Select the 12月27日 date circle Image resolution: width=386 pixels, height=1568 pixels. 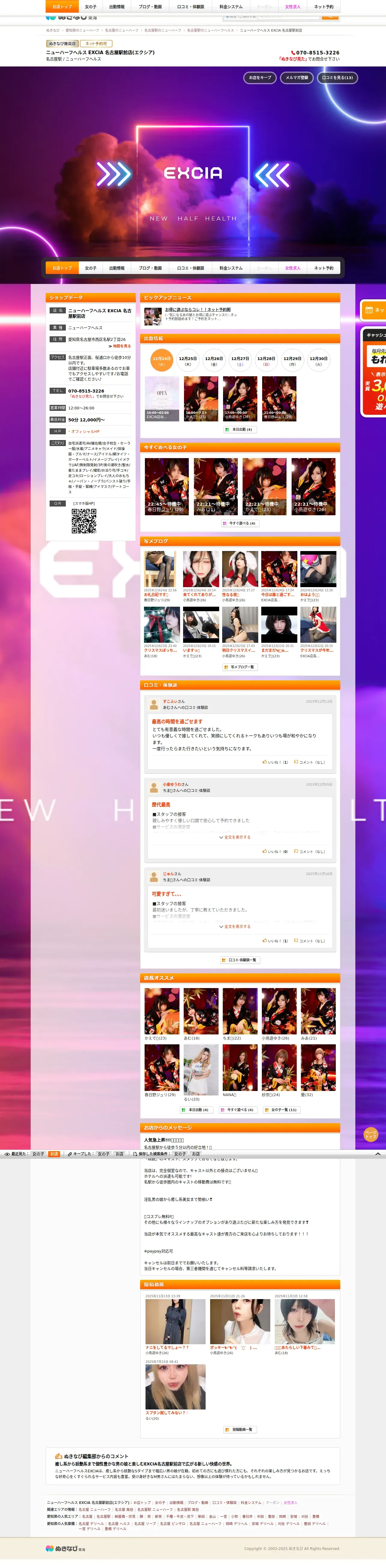click(x=240, y=361)
